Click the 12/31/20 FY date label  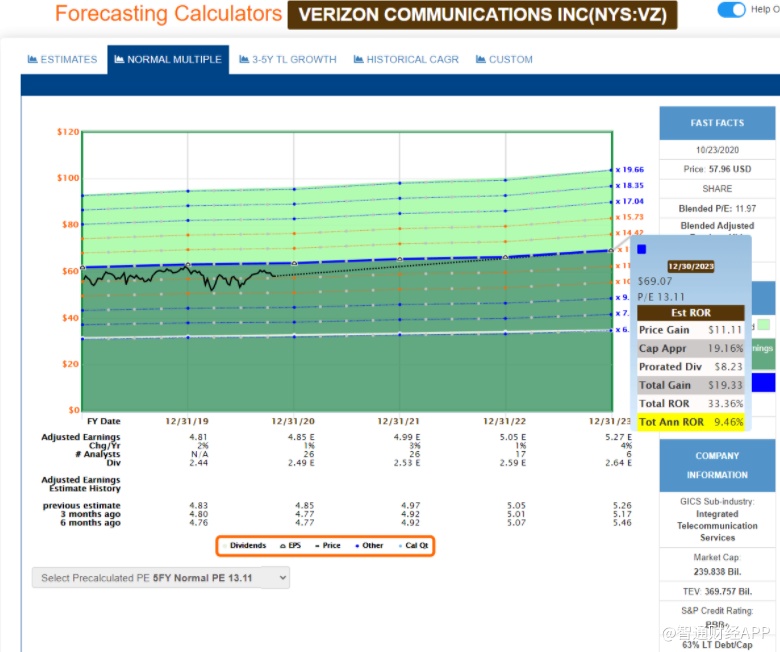click(293, 421)
